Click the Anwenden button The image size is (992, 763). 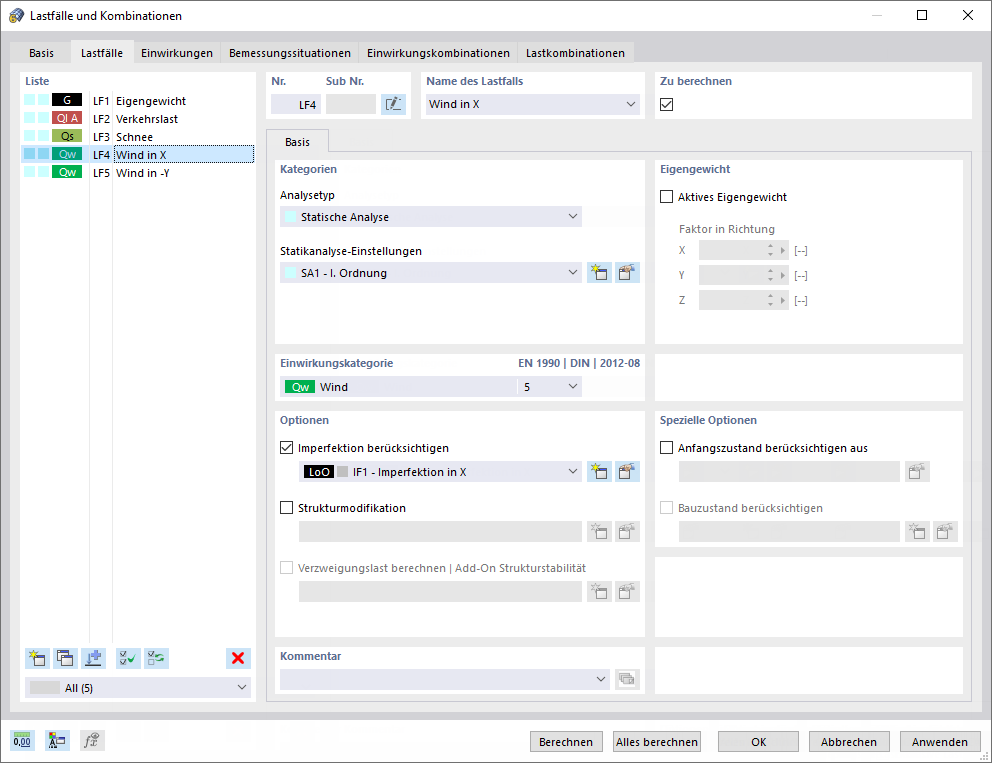[x=939, y=741]
